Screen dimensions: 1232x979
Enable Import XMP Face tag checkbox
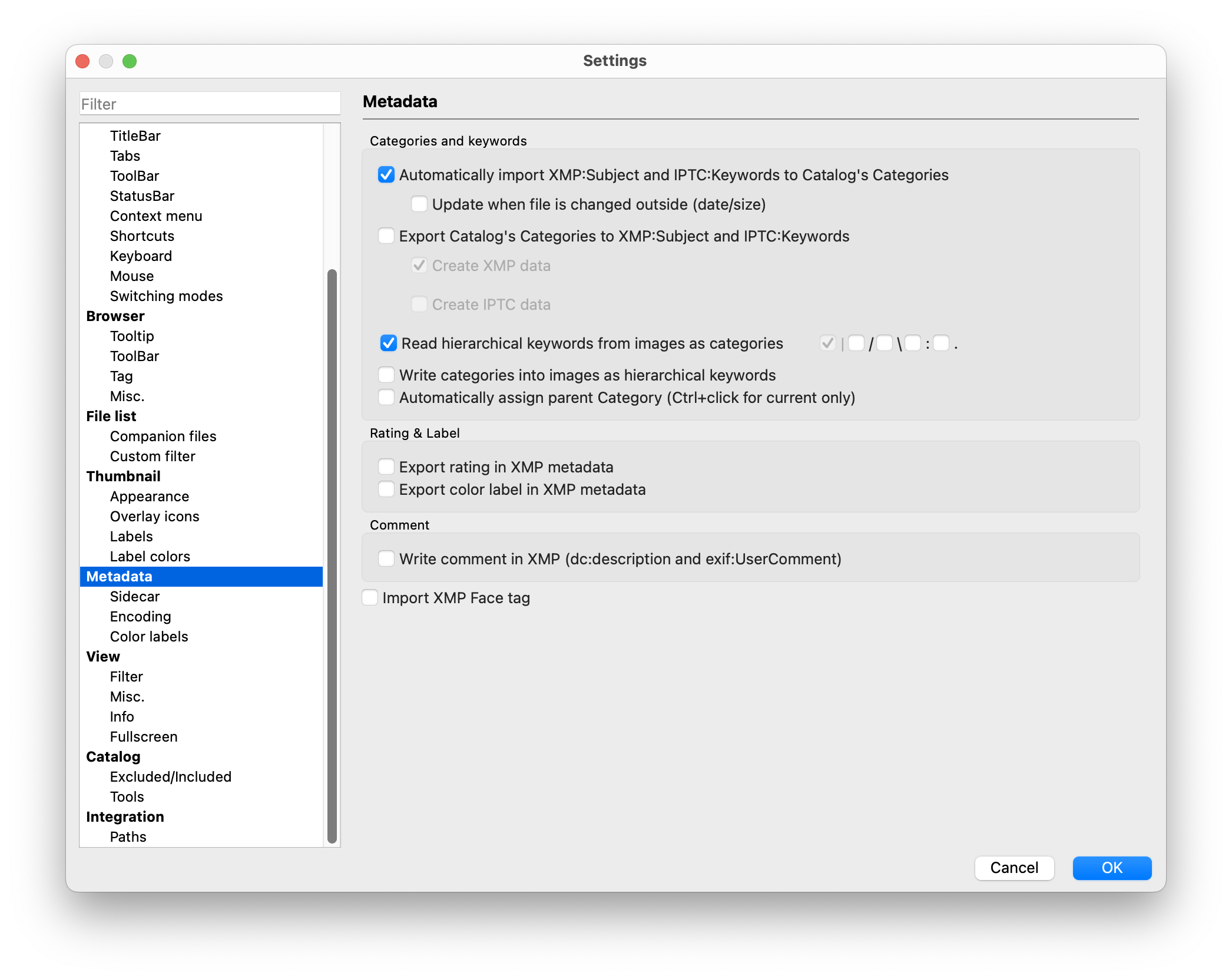tap(370, 598)
